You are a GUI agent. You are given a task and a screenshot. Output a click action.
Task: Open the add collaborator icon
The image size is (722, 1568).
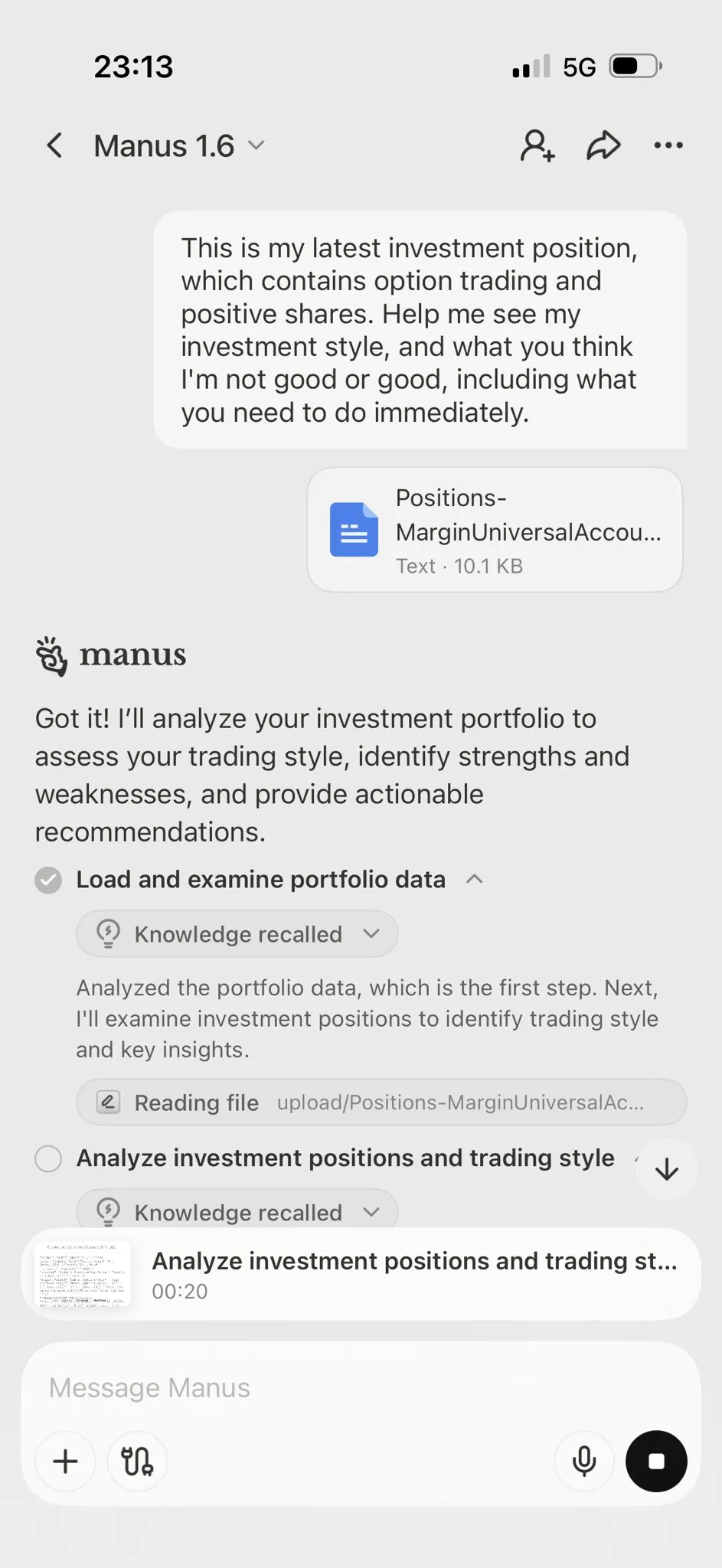(537, 145)
